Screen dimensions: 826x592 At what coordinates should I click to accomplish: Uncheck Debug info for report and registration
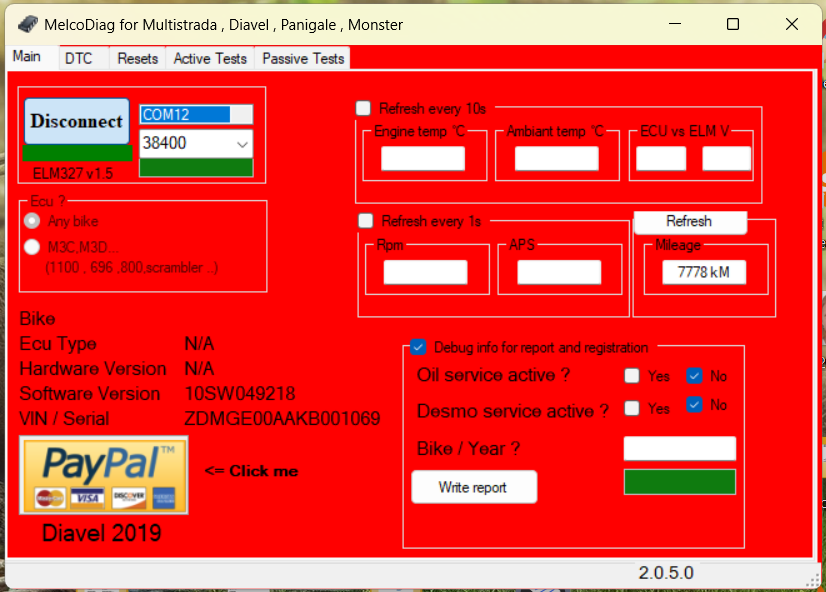[x=418, y=347]
